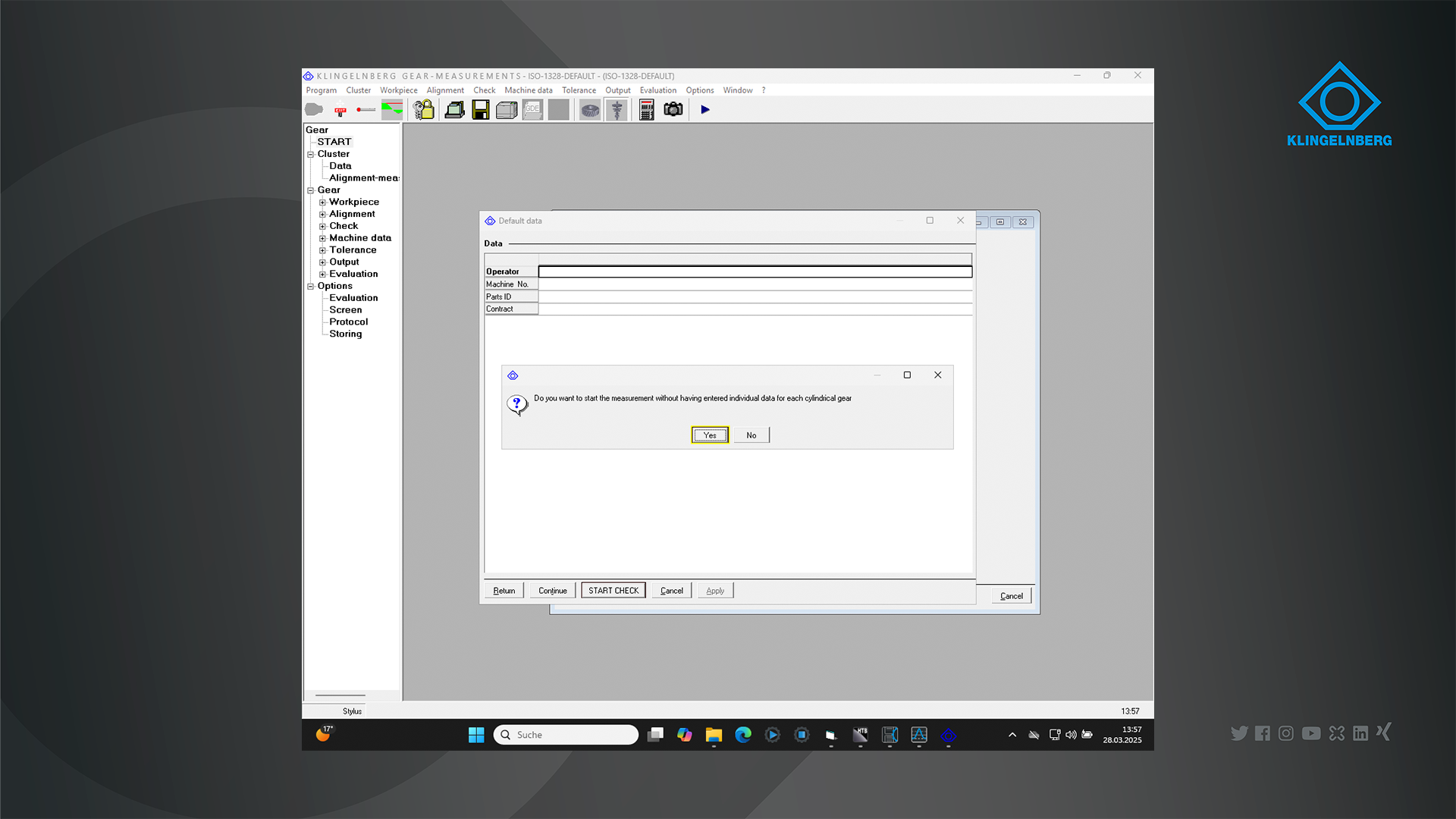Collapse the Cluster tree node

[311, 154]
